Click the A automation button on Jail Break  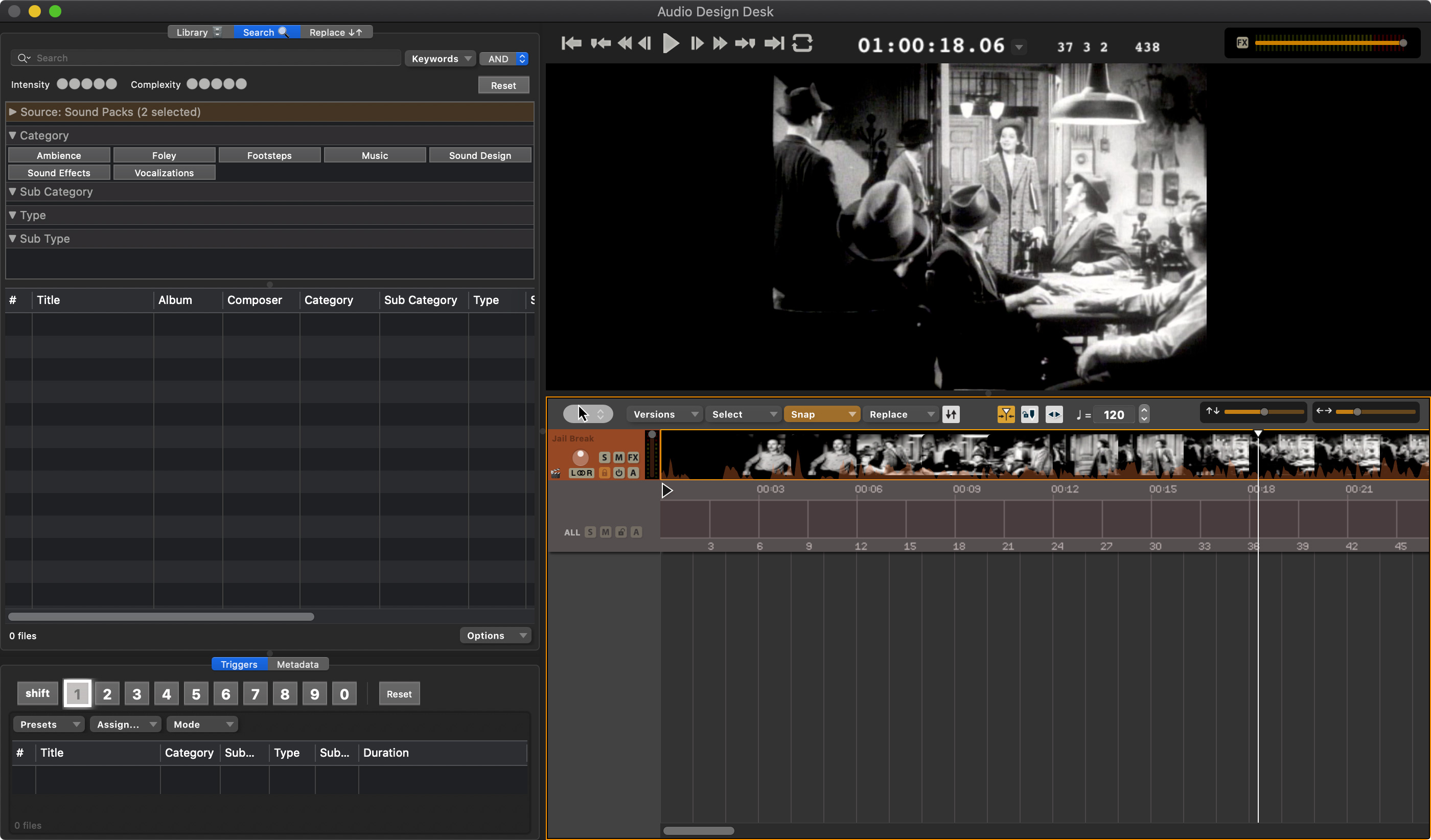coord(633,473)
